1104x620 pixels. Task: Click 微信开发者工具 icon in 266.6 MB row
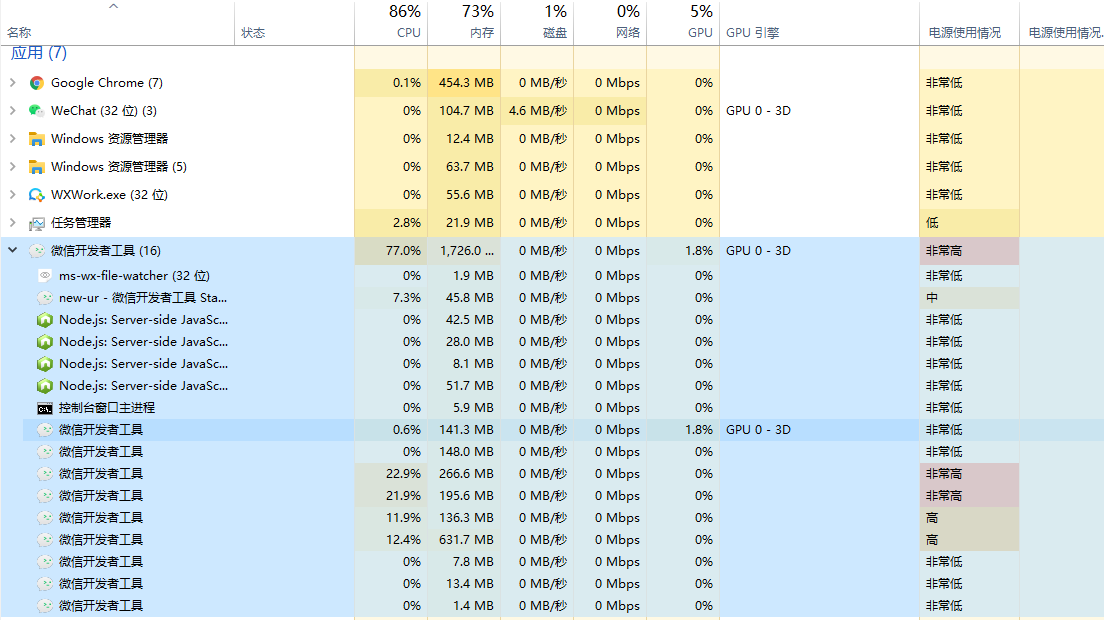click(x=45, y=474)
